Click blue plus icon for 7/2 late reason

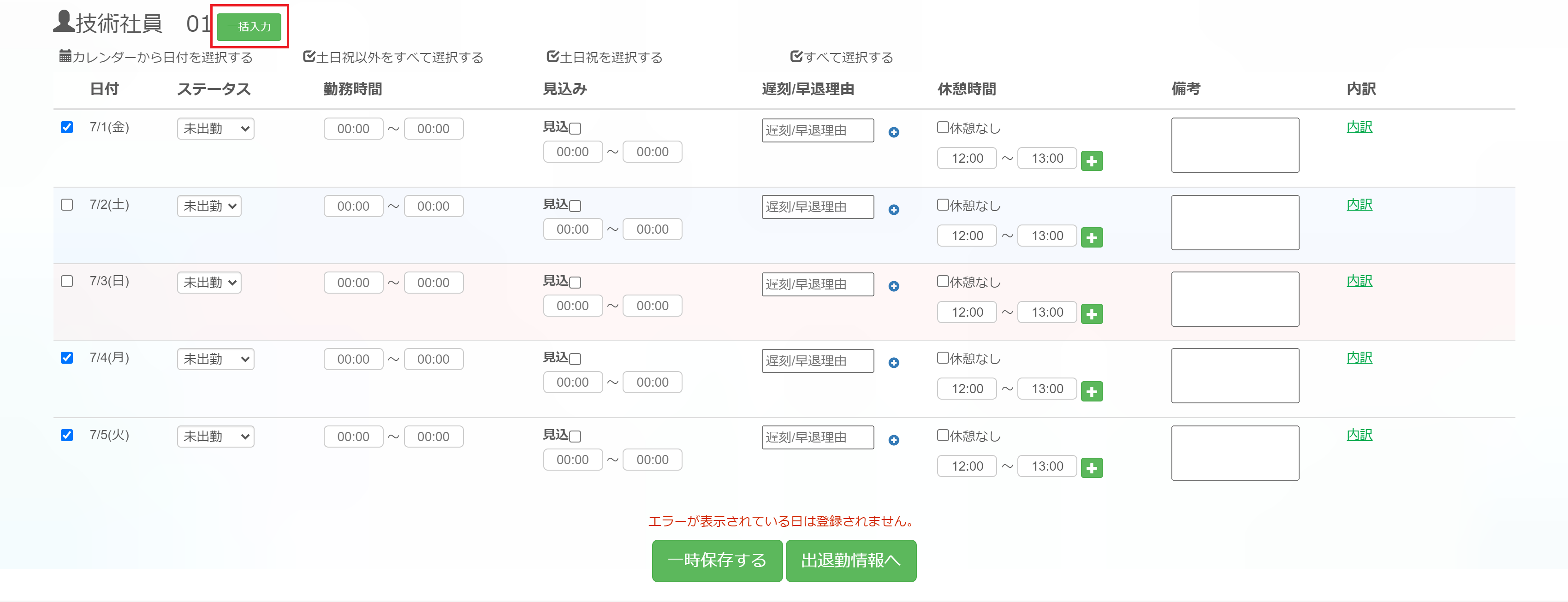click(x=894, y=209)
